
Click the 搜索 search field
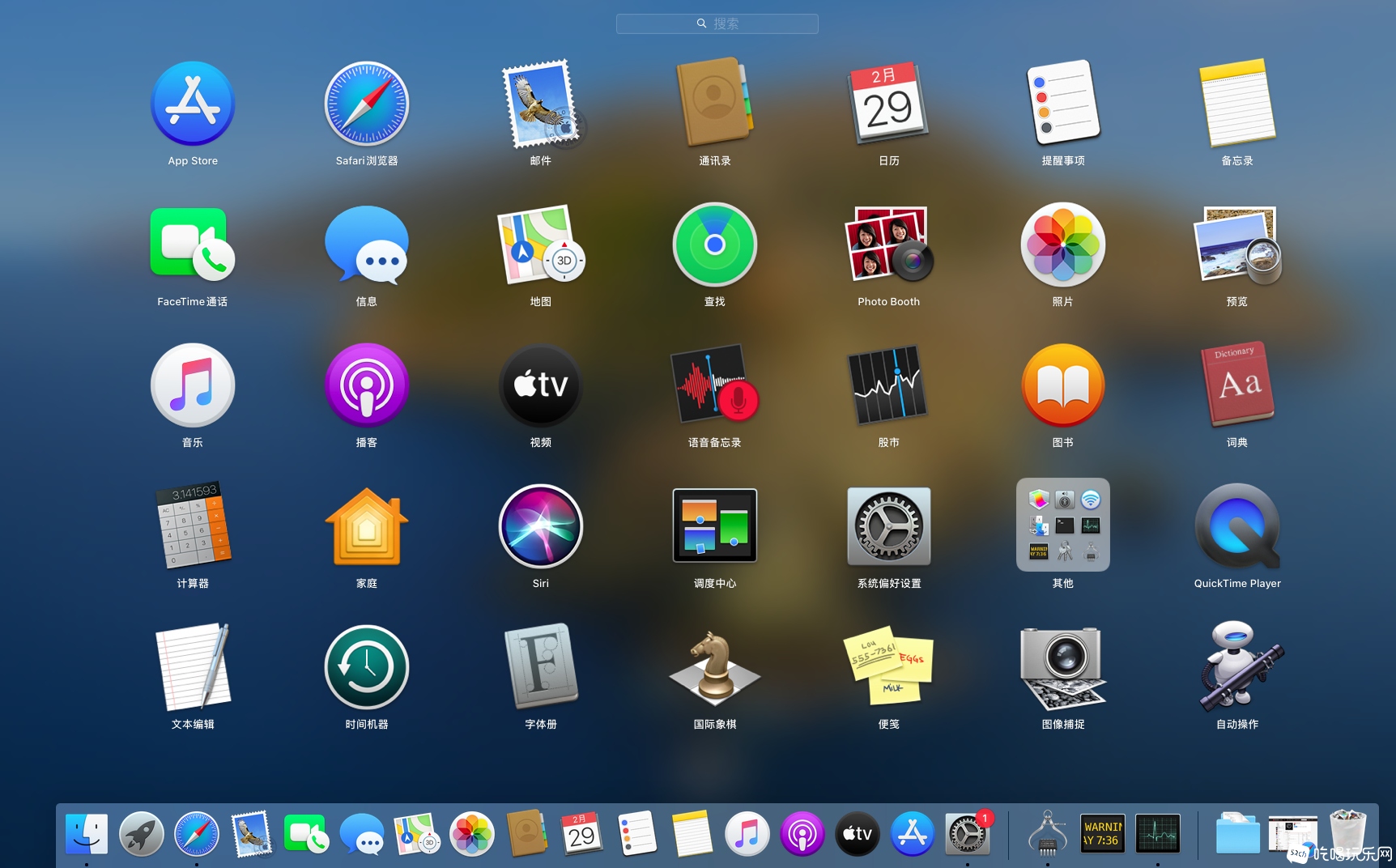717,23
